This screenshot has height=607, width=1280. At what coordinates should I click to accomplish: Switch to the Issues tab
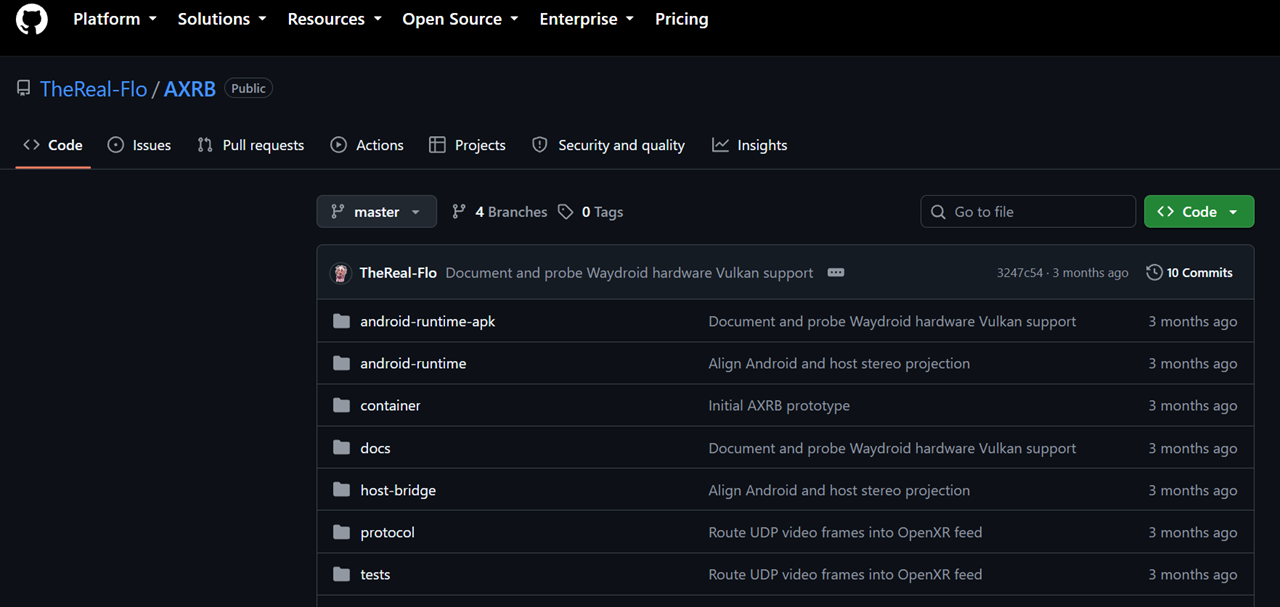pos(139,145)
